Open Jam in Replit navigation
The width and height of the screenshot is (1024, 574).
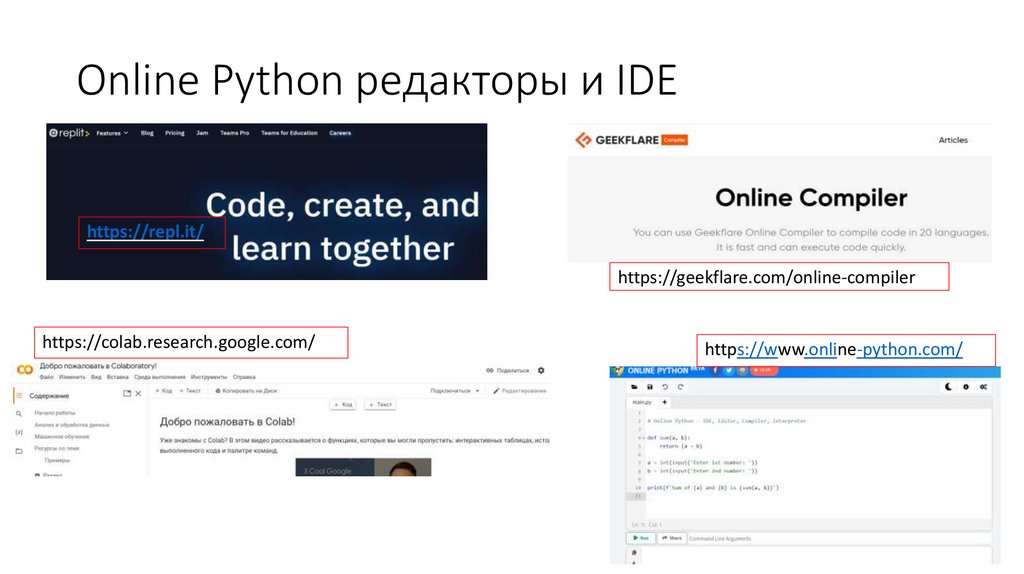[x=202, y=133]
